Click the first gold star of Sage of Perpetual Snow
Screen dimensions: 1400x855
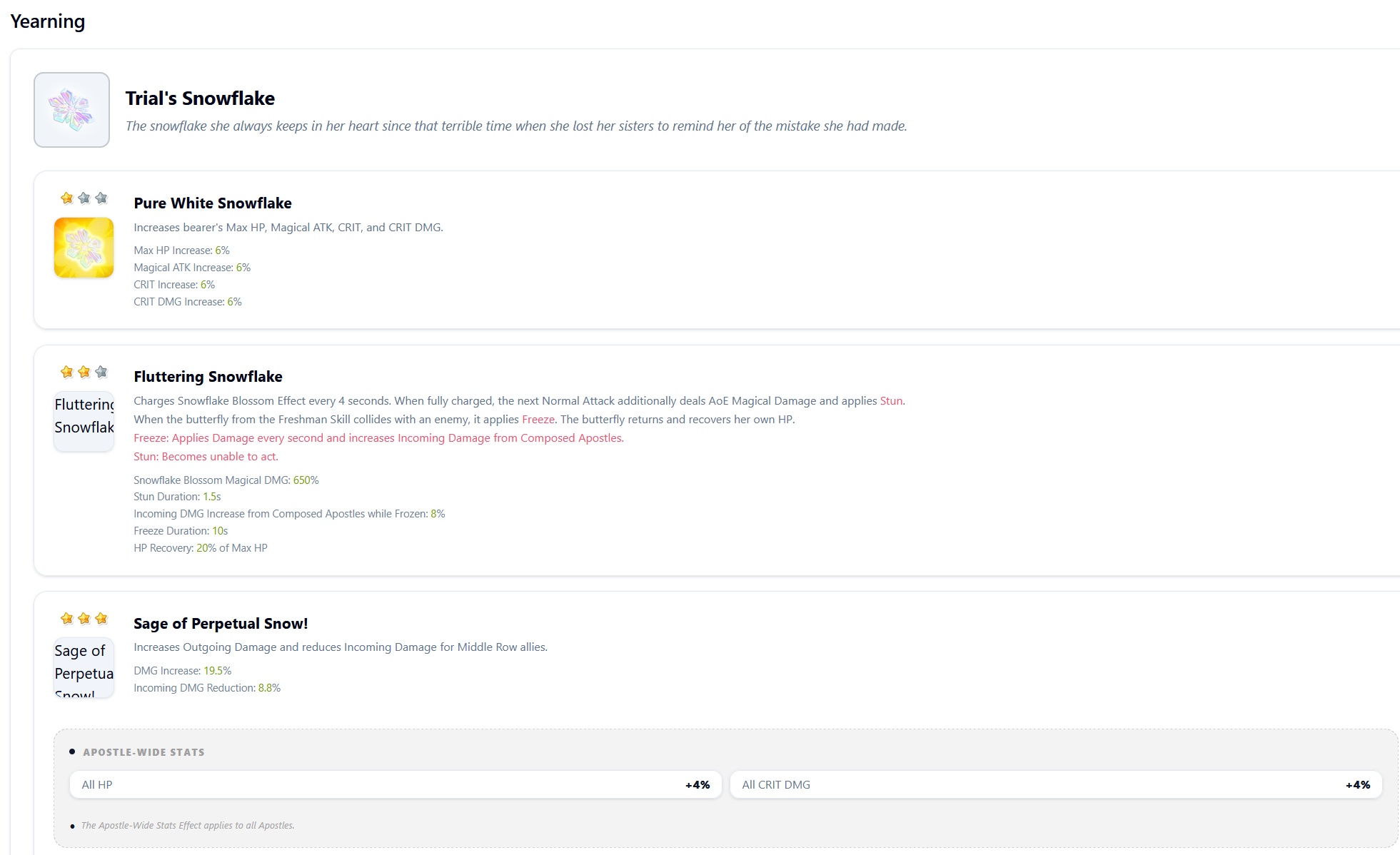click(67, 618)
